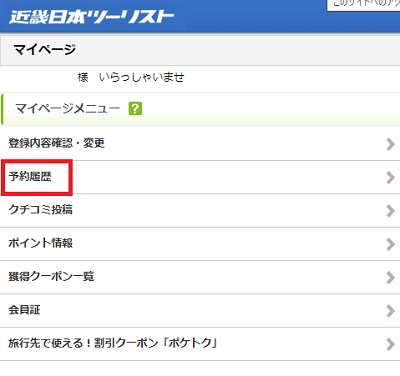
Task: Open the 予約履歴 reservation history
Action: point(200,177)
